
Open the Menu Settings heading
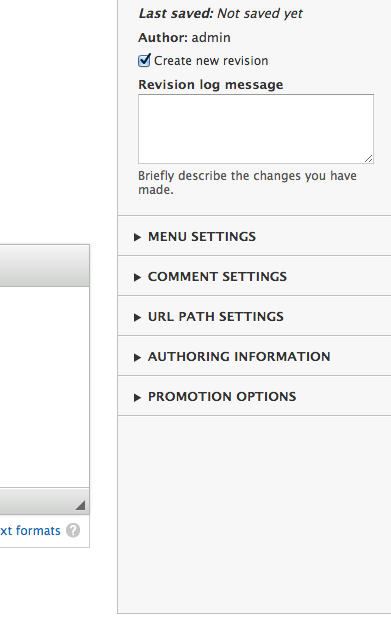tap(202, 237)
